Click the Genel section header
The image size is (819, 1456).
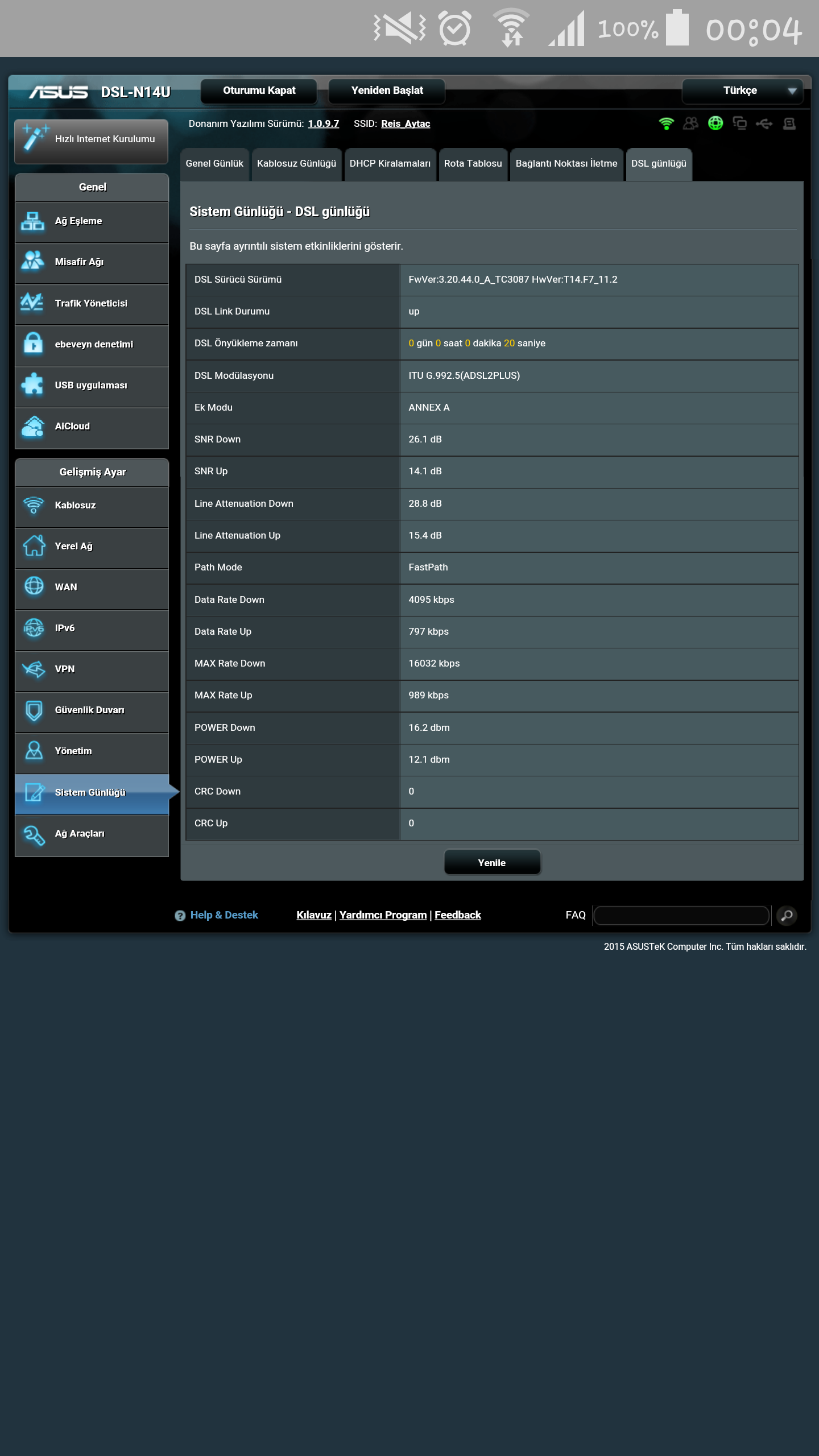point(92,187)
